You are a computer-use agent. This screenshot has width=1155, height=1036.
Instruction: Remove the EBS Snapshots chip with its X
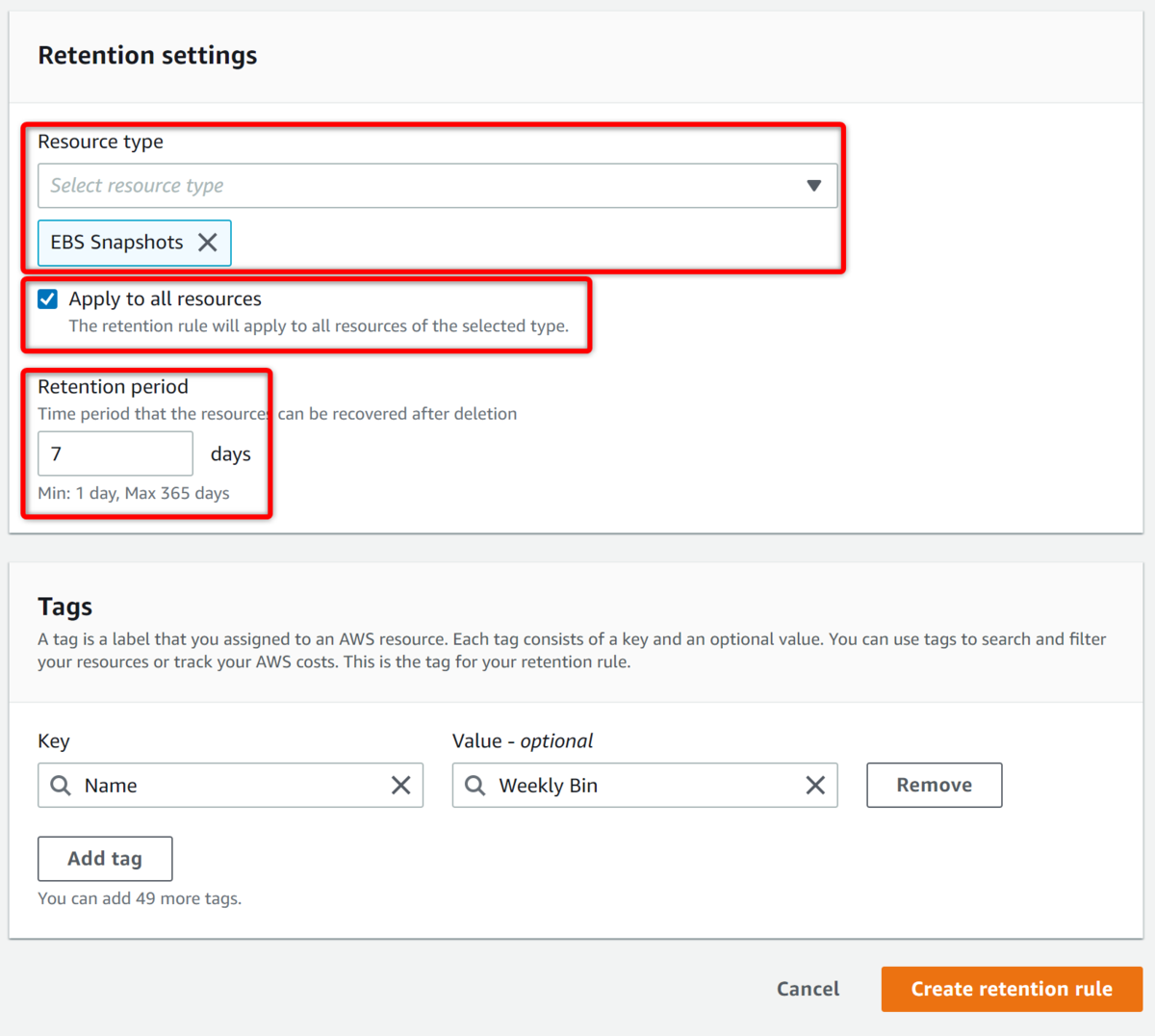pyautogui.click(x=207, y=243)
